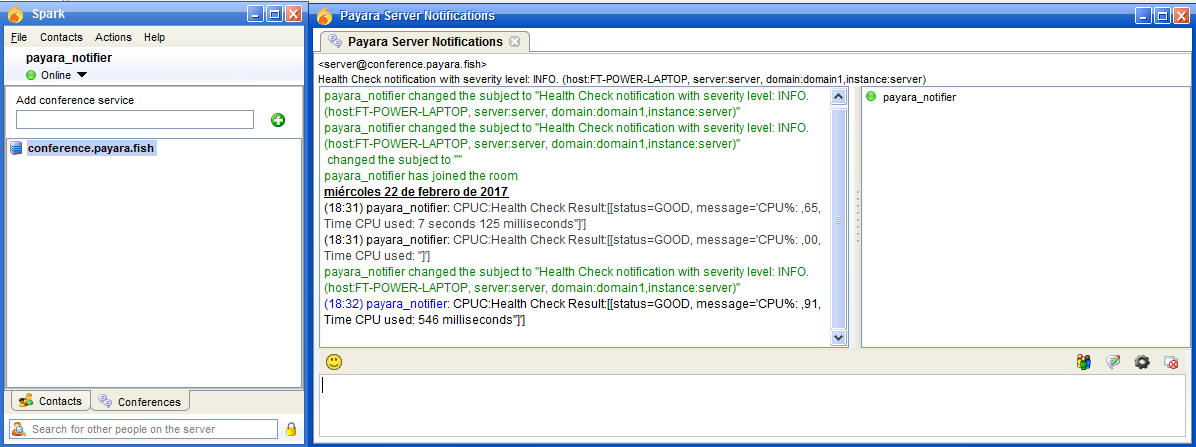Click the red-X window icon in chat toolbar
1196x447 pixels.
1171,362
